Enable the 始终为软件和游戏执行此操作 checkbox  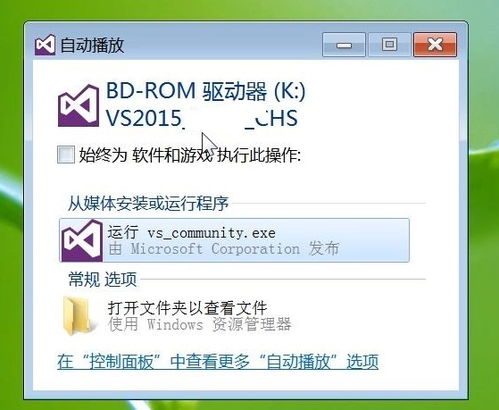[66, 155]
